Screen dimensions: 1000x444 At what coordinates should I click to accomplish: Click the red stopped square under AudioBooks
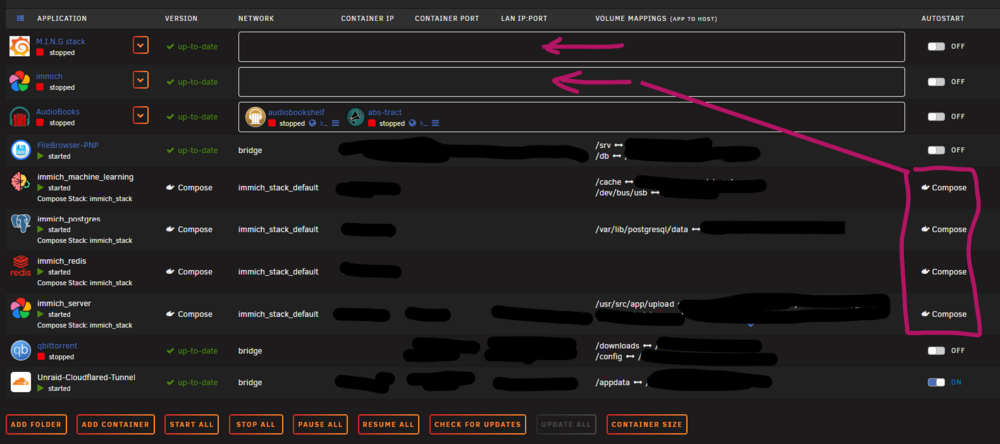pos(40,122)
